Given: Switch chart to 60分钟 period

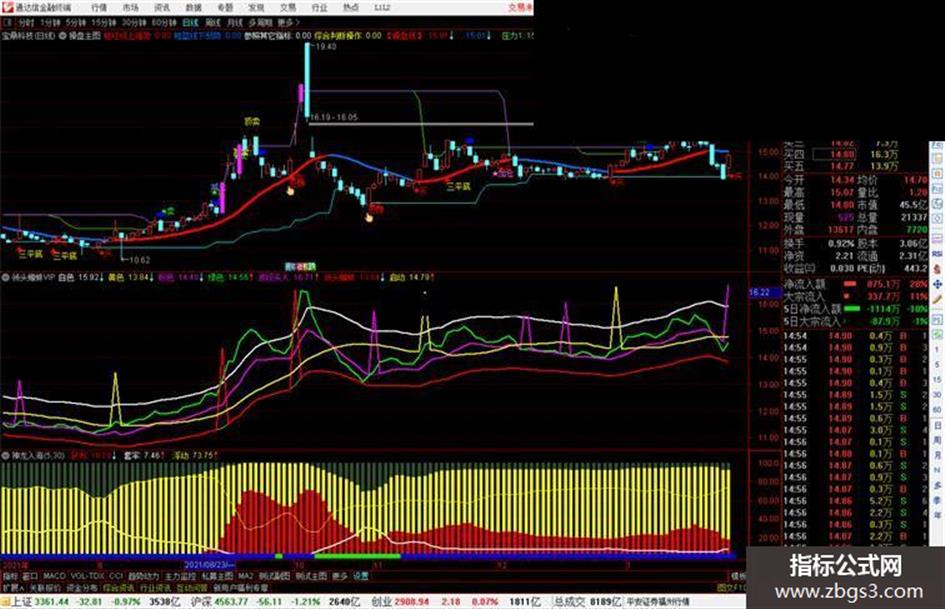Looking at the screenshot, I should (164, 22).
